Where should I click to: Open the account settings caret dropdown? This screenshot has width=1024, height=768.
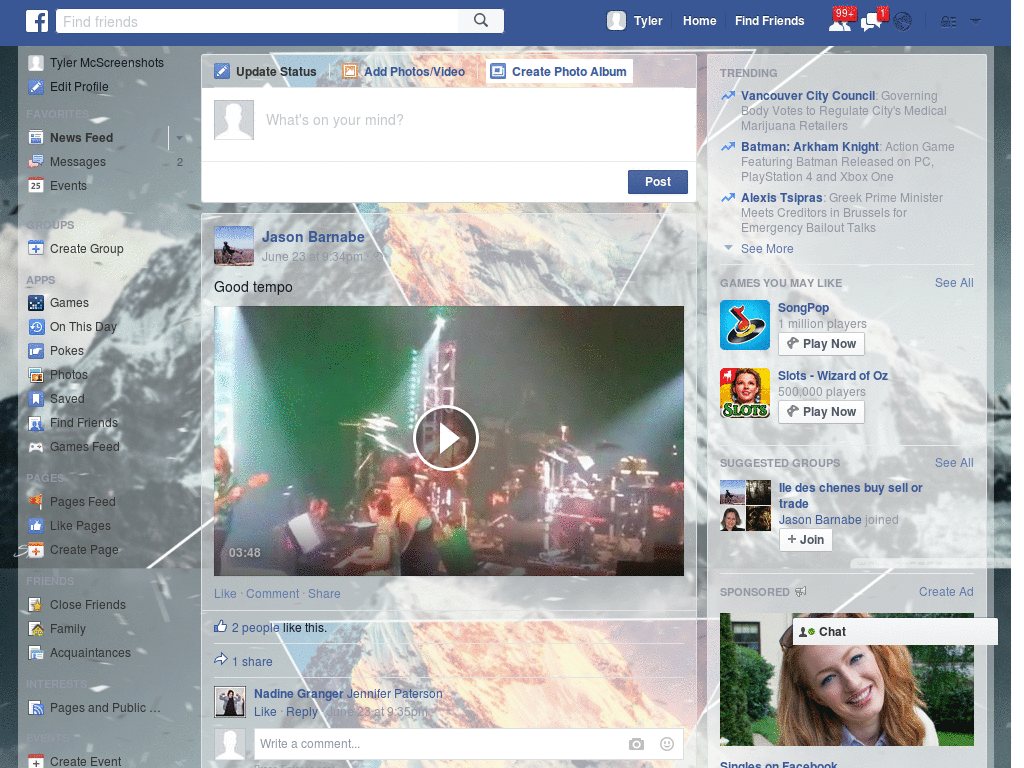pos(975,20)
